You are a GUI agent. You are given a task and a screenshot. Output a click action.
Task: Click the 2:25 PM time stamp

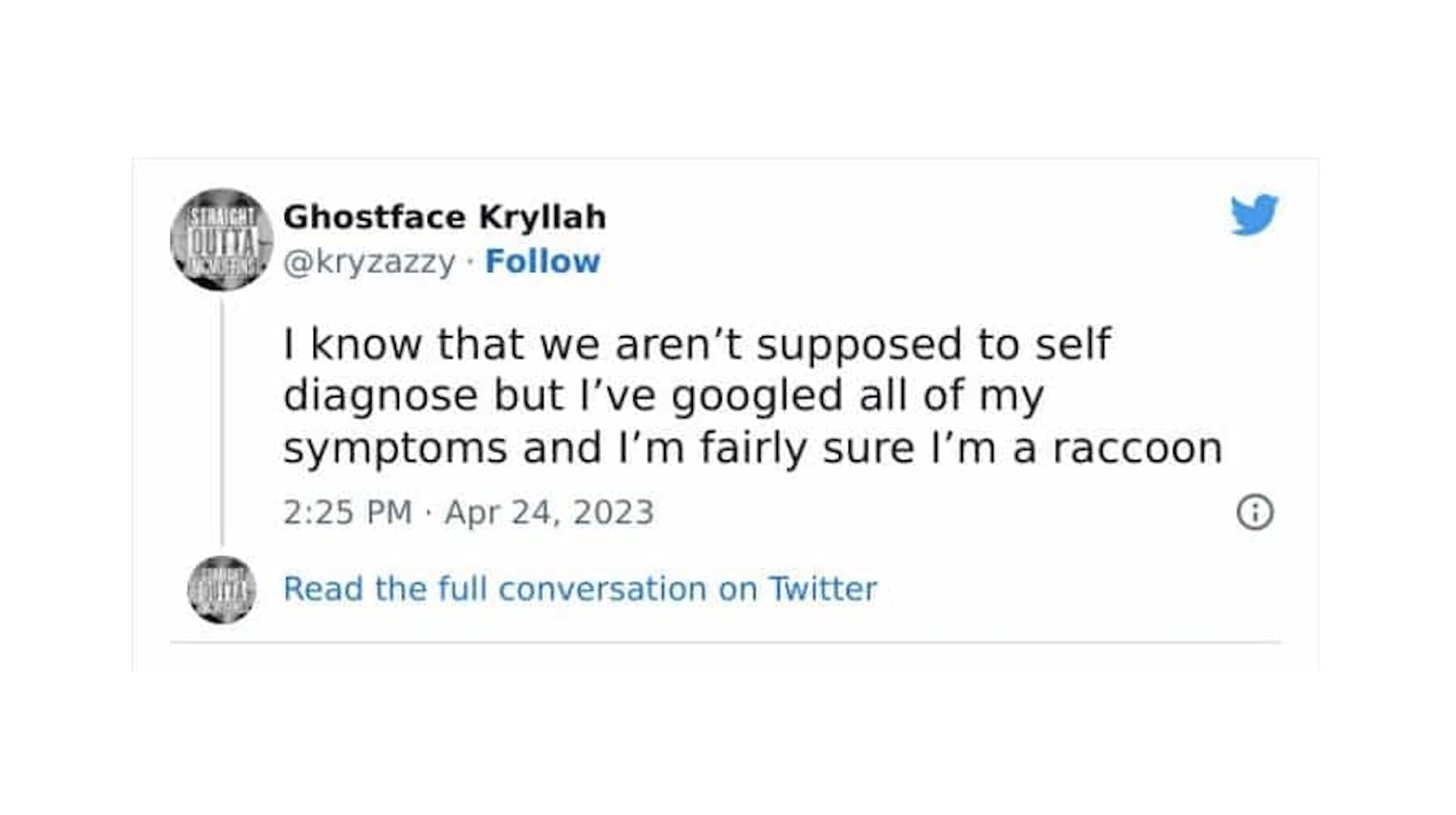(347, 512)
